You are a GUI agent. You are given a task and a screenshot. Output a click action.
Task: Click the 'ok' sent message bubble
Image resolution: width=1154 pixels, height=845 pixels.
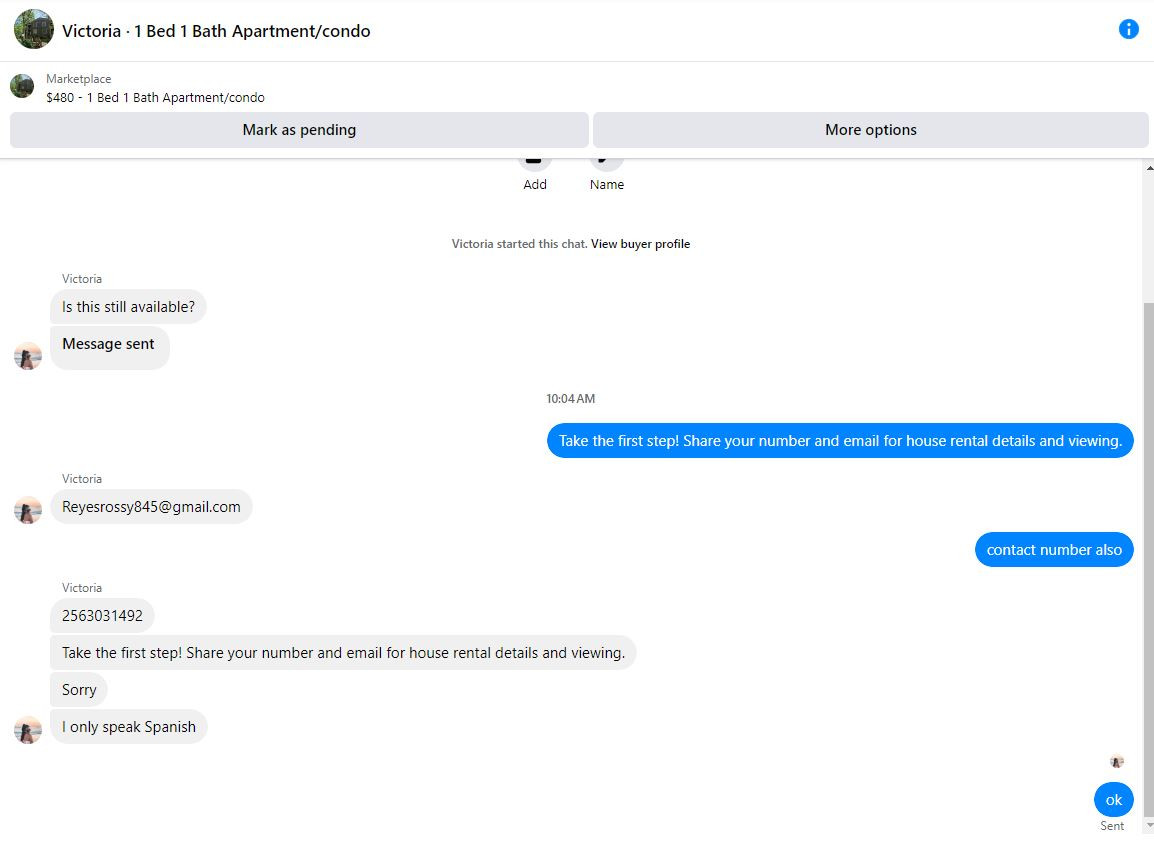point(1113,800)
